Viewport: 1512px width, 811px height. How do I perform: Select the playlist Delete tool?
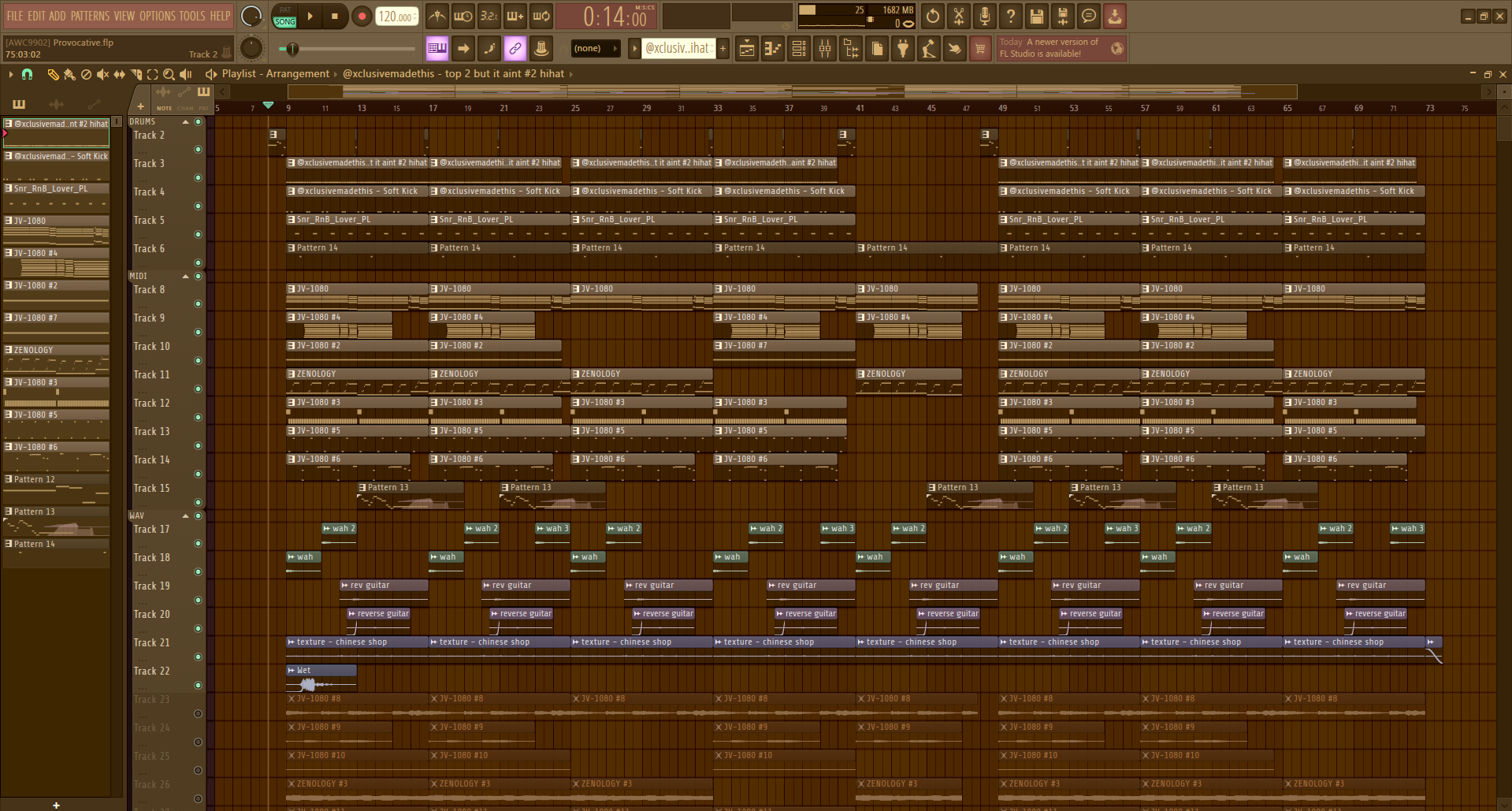click(86, 74)
